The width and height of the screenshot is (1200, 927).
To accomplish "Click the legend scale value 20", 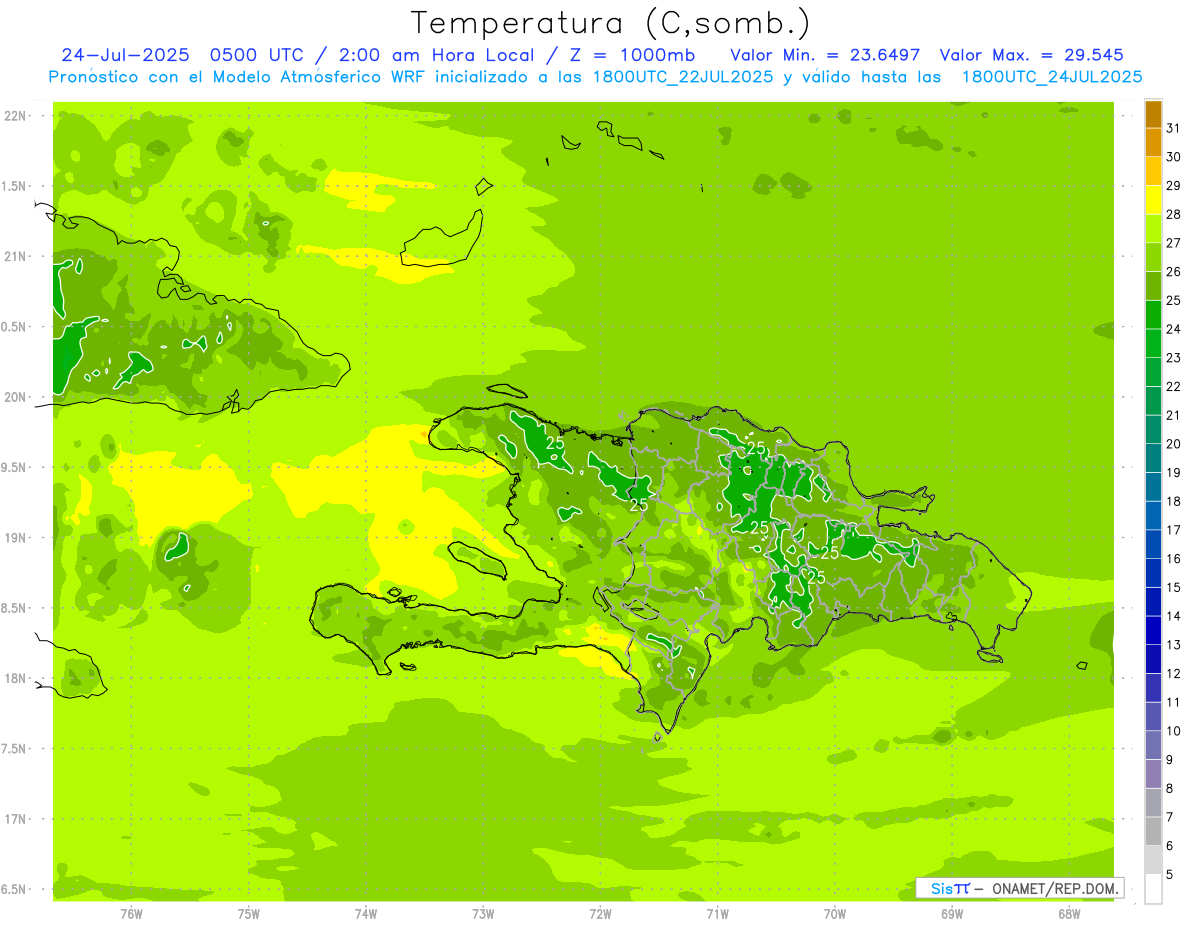I will (1173, 444).
